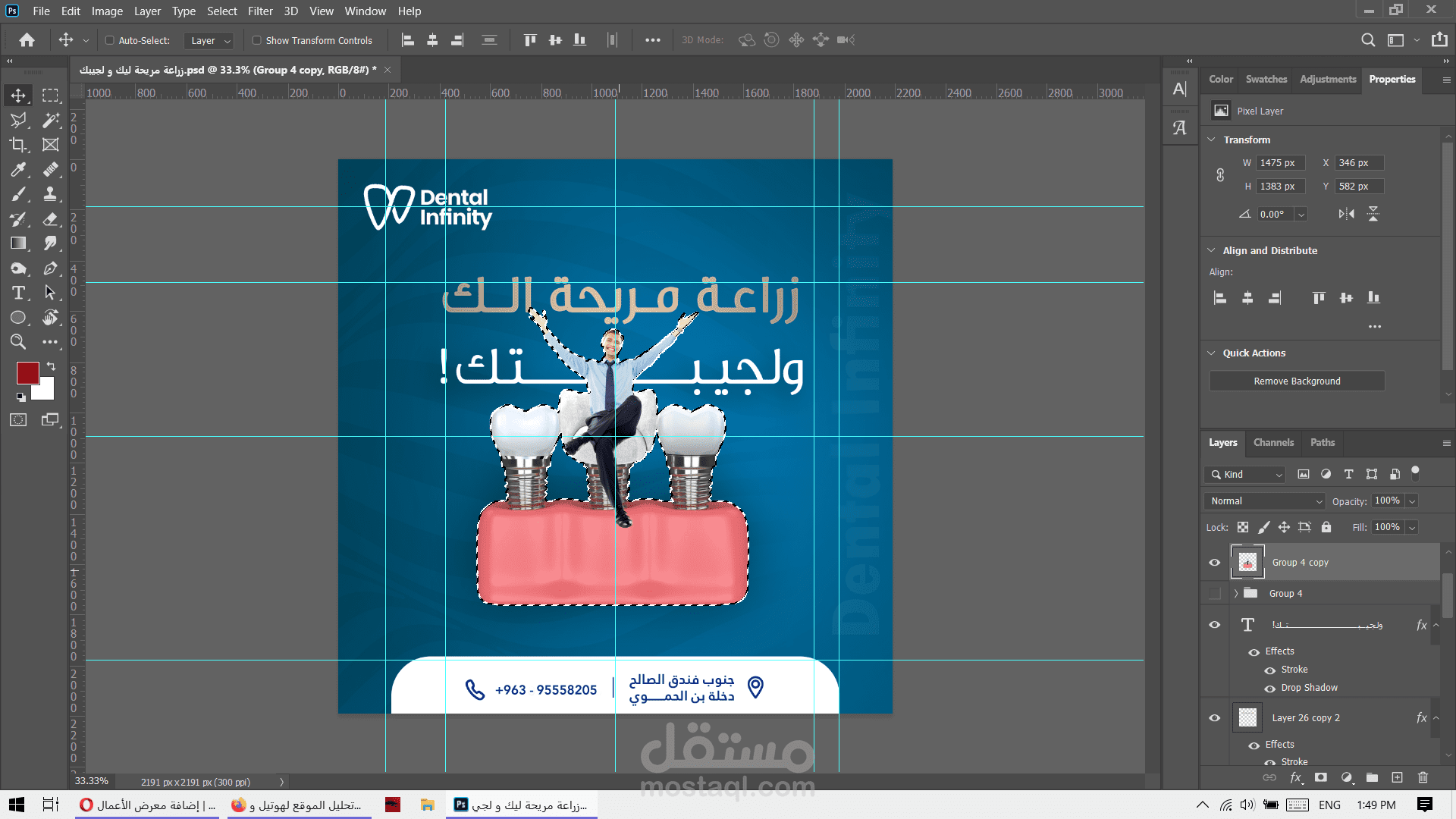
Task: Switch to the Channels tab
Action: [x=1273, y=442]
